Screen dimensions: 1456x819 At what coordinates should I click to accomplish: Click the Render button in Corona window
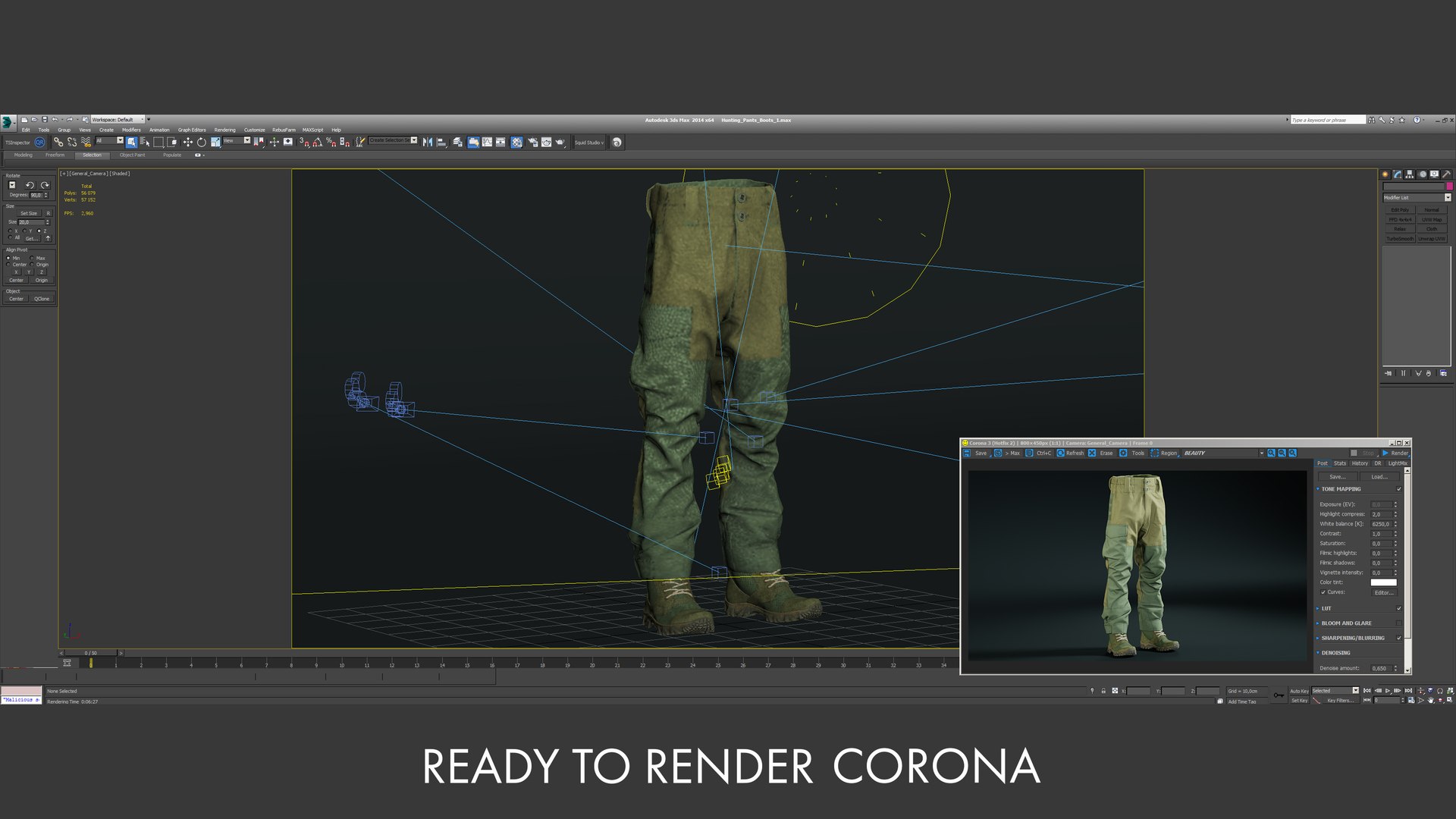coord(1395,453)
